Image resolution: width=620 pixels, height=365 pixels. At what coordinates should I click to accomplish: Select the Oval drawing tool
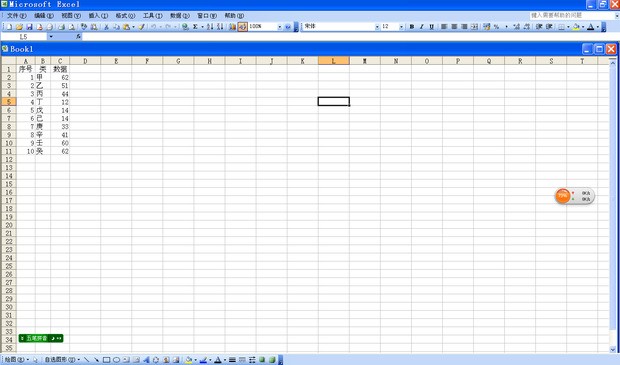(116, 360)
